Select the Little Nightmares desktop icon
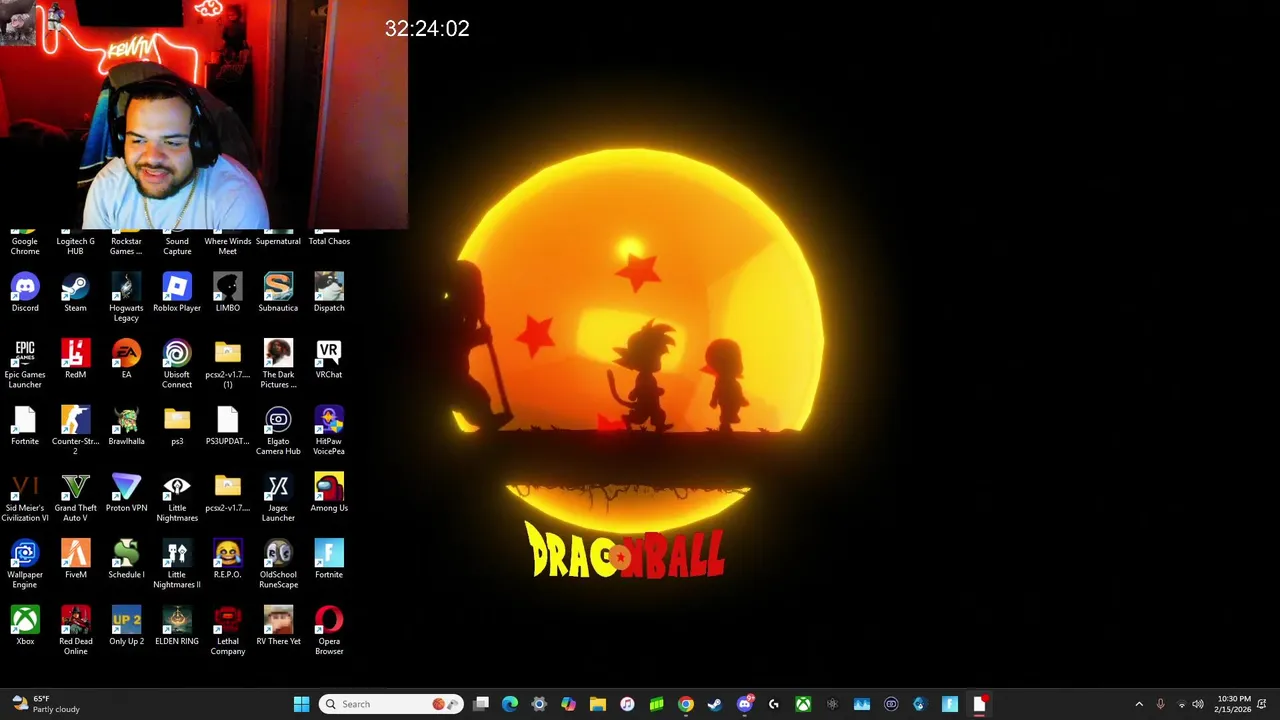Viewport: 1280px width, 720px height. 177,498
